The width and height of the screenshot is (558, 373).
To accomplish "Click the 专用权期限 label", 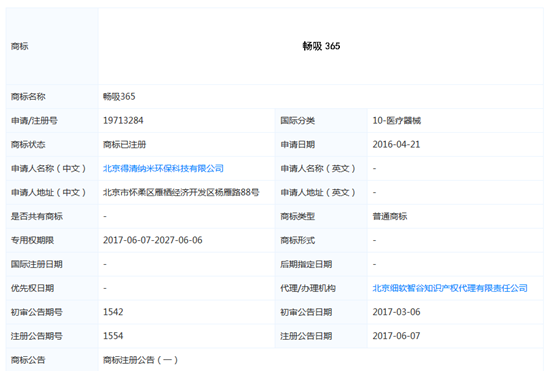I will (x=32, y=240).
